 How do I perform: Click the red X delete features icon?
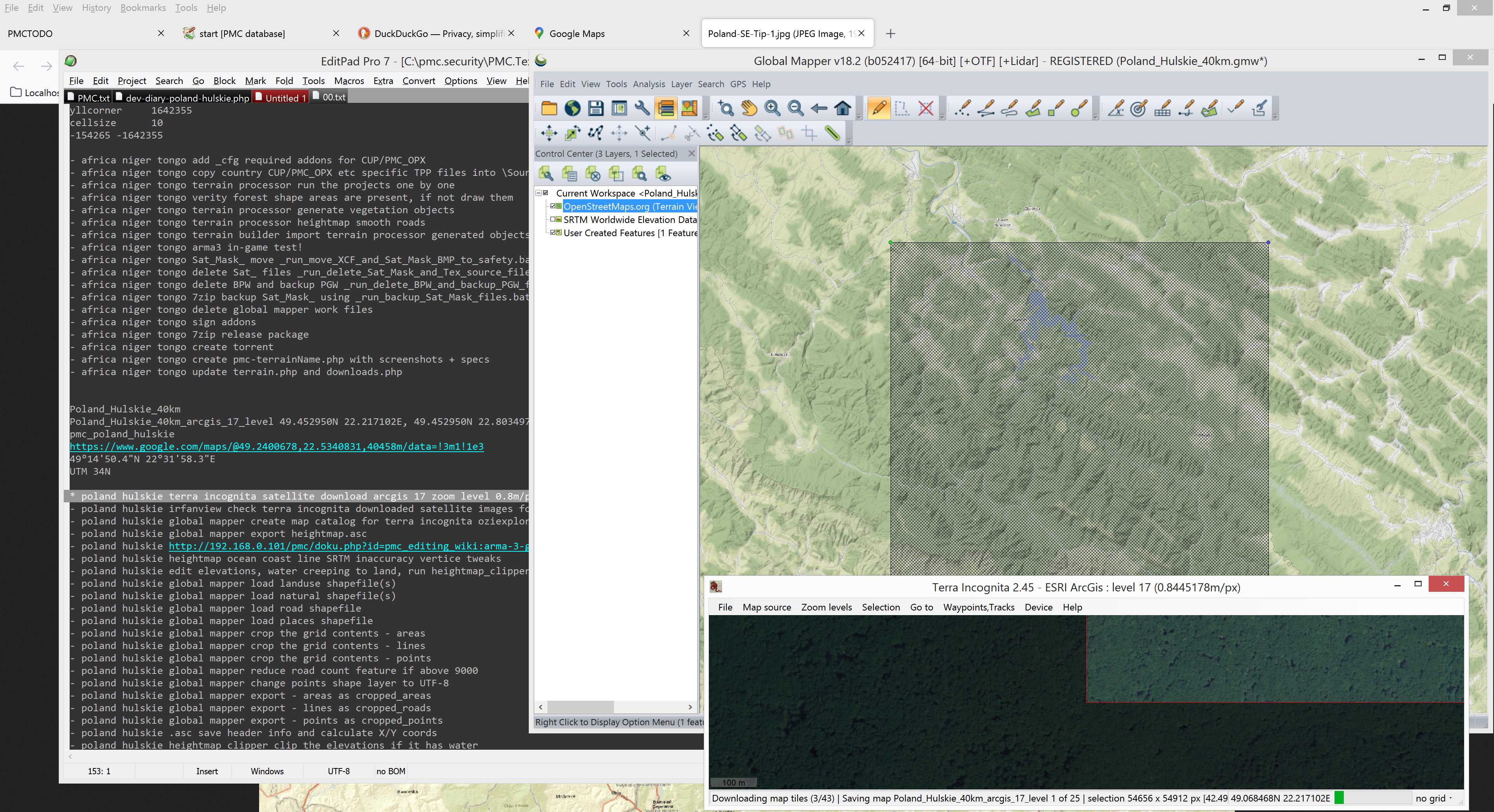(926, 109)
